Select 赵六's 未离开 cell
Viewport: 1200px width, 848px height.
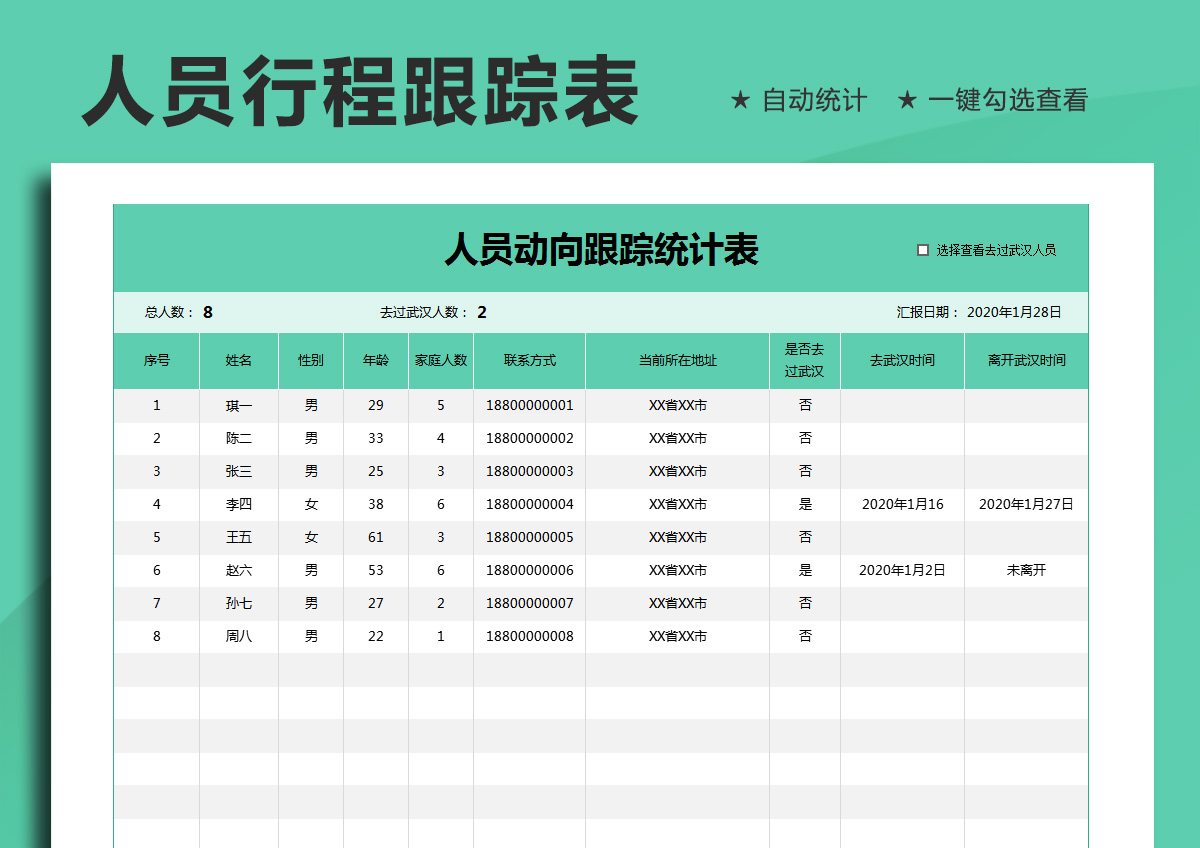point(1026,570)
